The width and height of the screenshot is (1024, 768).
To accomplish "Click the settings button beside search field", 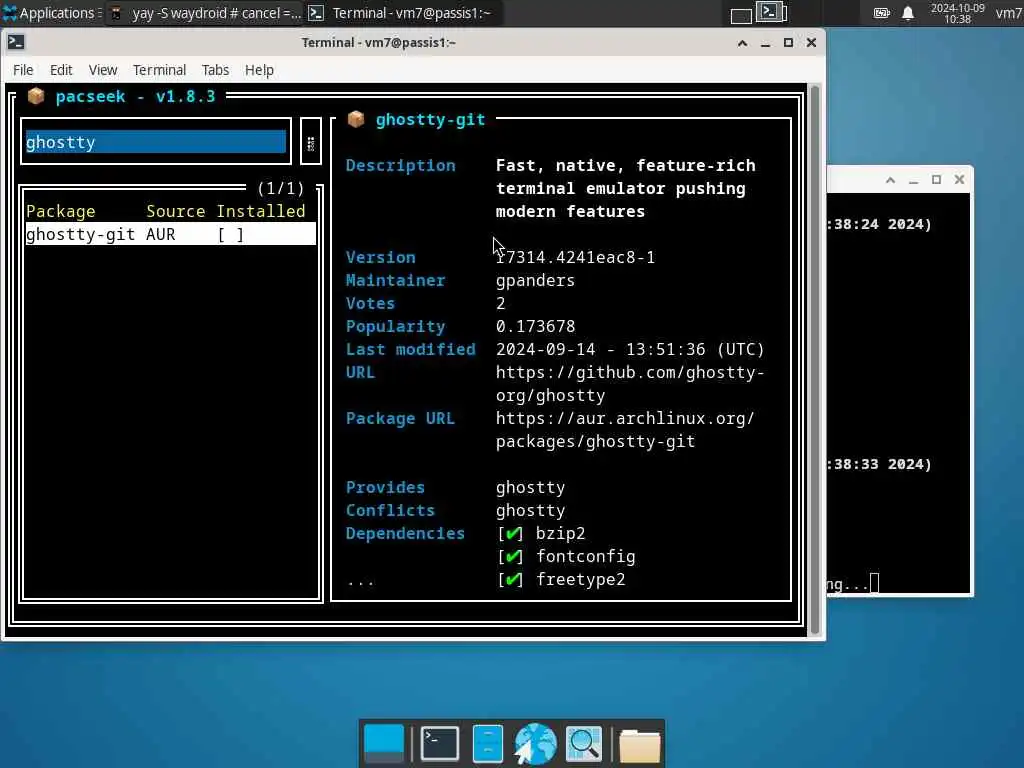I will 311,142.
